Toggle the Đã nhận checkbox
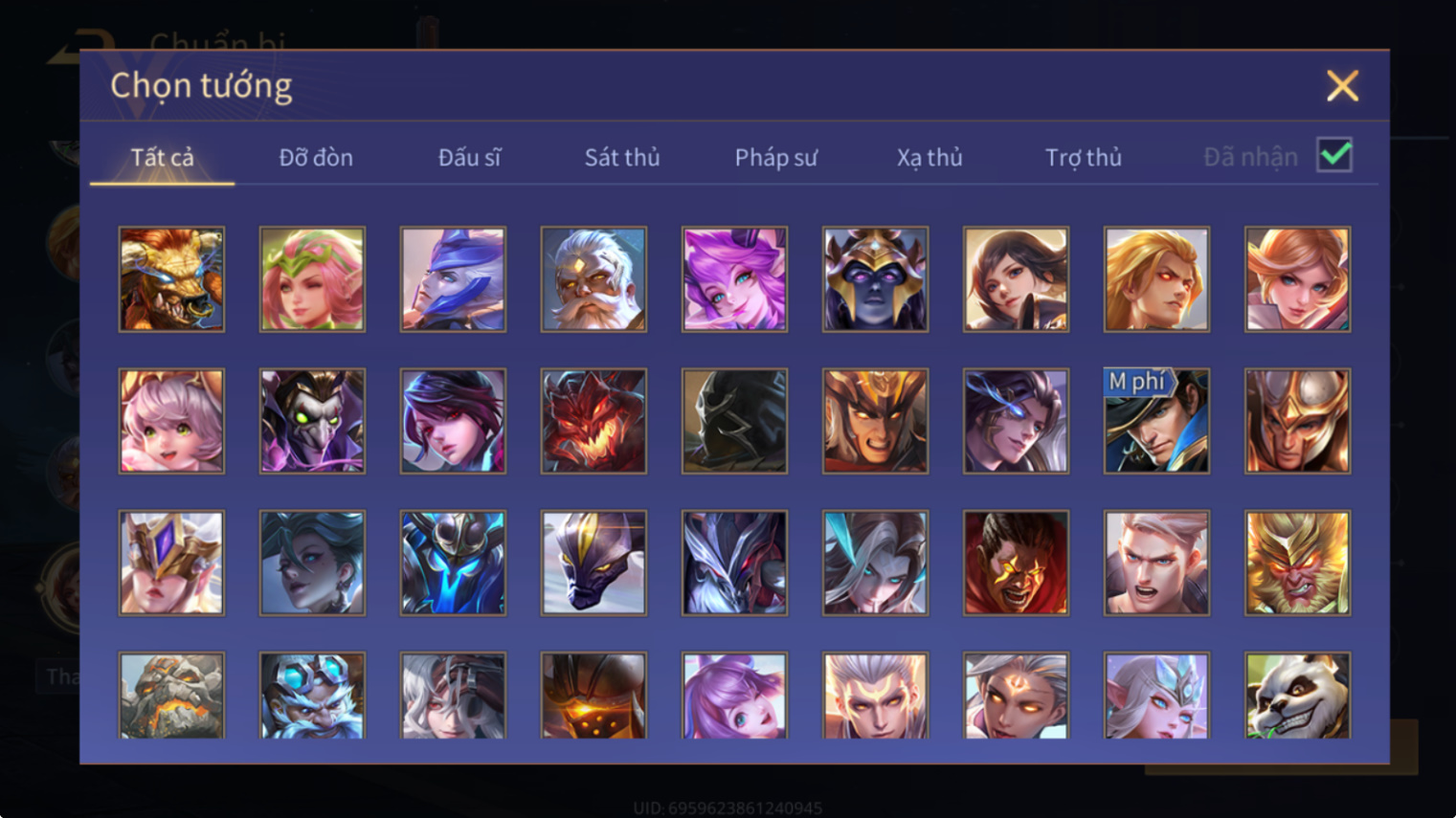Screen dimensions: 1456x818 1334,155
